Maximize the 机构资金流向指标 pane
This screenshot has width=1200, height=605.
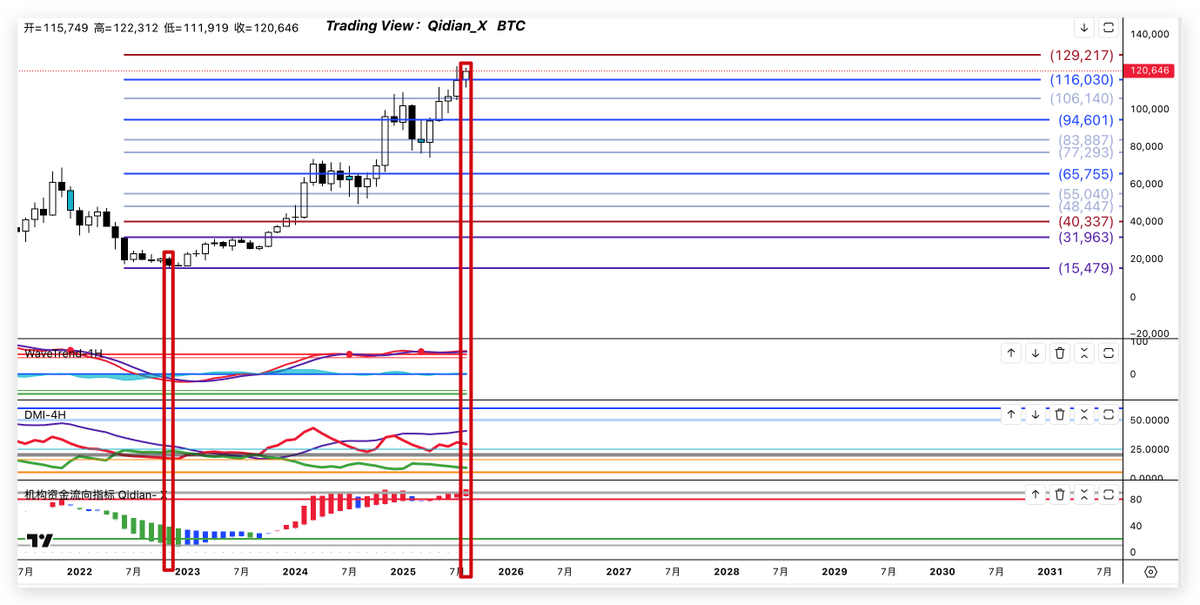(1108, 494)
